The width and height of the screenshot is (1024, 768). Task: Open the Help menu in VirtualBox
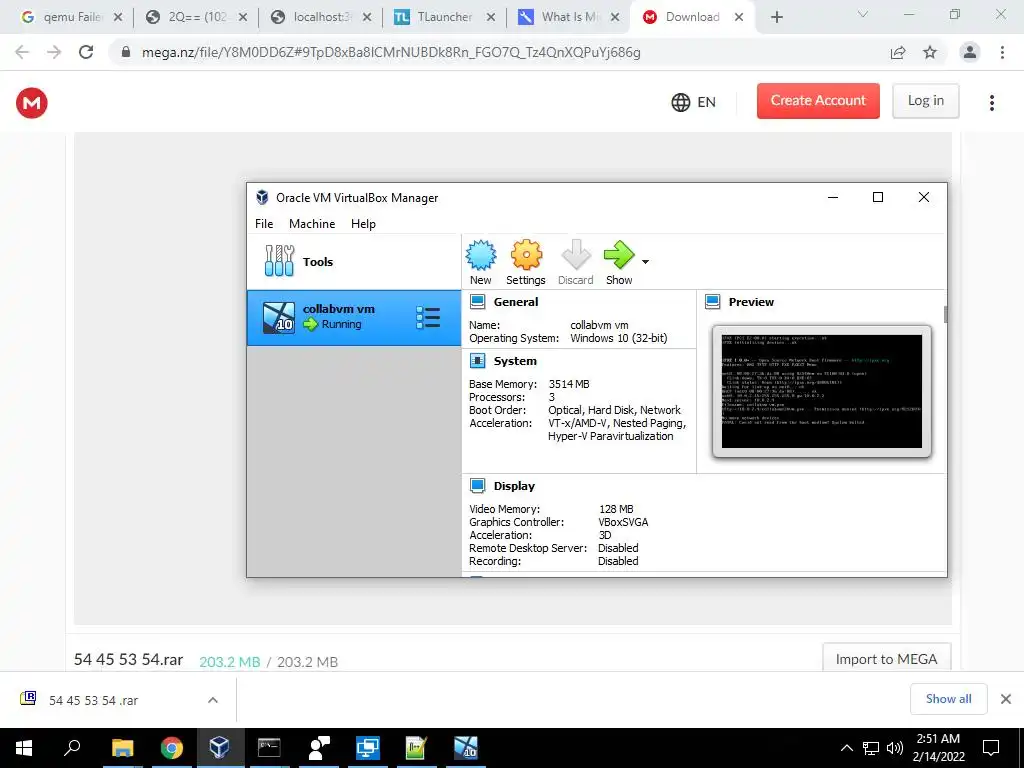point(363,223)
